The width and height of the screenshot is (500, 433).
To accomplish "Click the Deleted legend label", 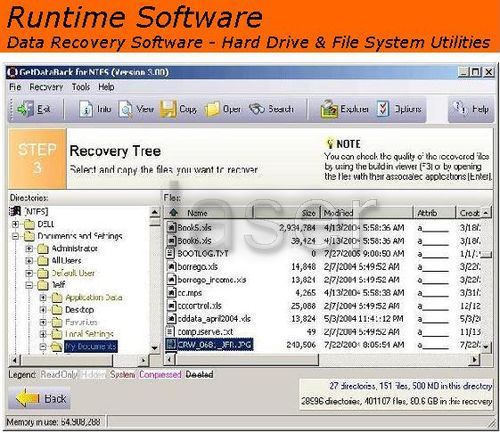I will [199, 374].
